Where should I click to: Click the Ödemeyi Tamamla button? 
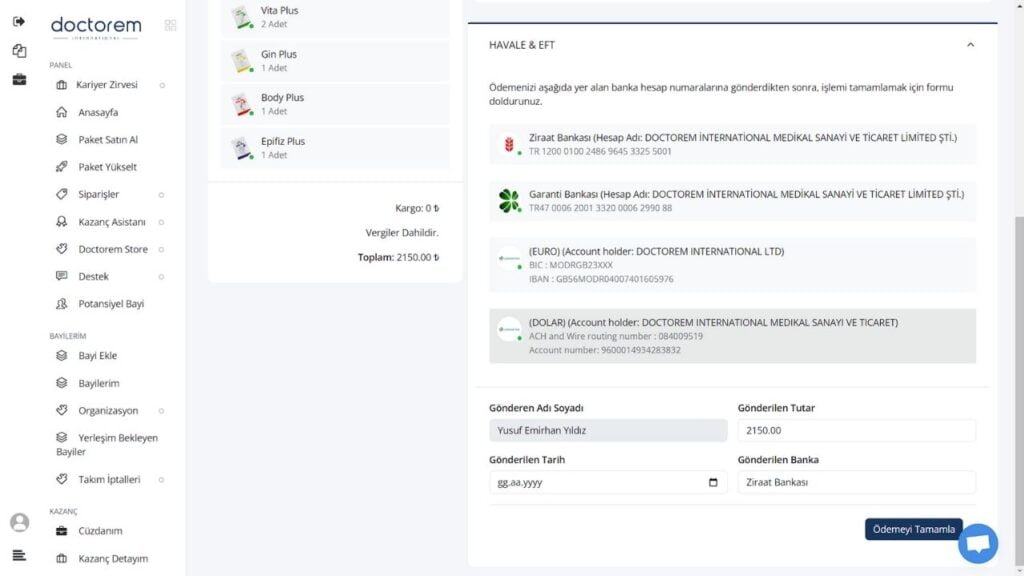(x=913, y=529)
